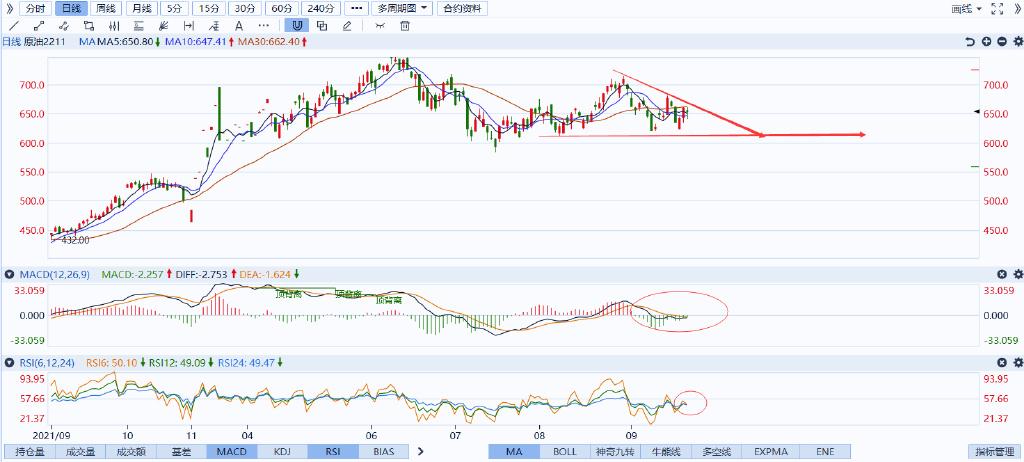Enter fullscreen chart mode
The width and height of the screenshot is (1024, 462).
[x=996, y=8]
